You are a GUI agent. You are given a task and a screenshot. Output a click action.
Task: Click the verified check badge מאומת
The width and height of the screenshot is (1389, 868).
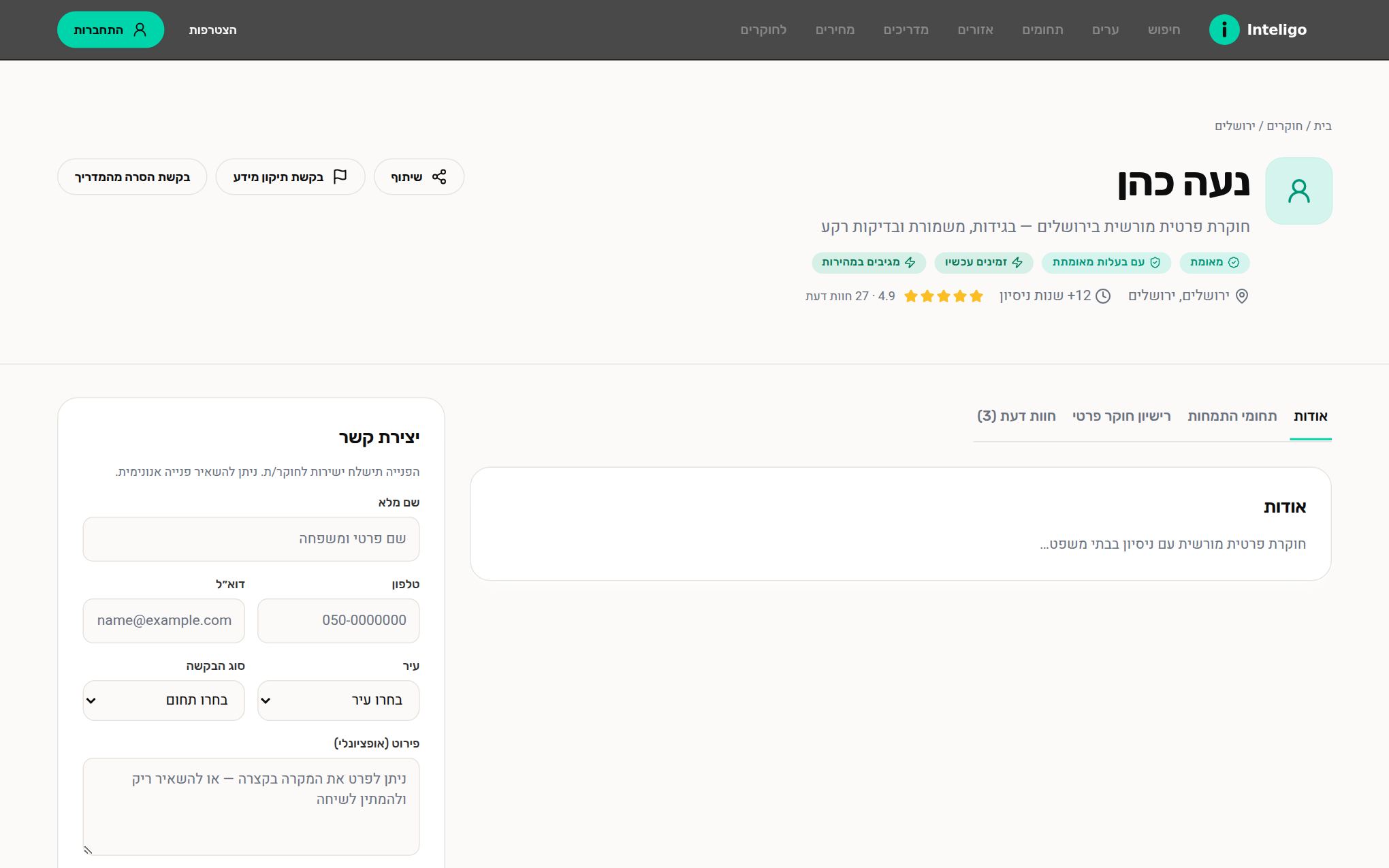[x=1215, y=262]
